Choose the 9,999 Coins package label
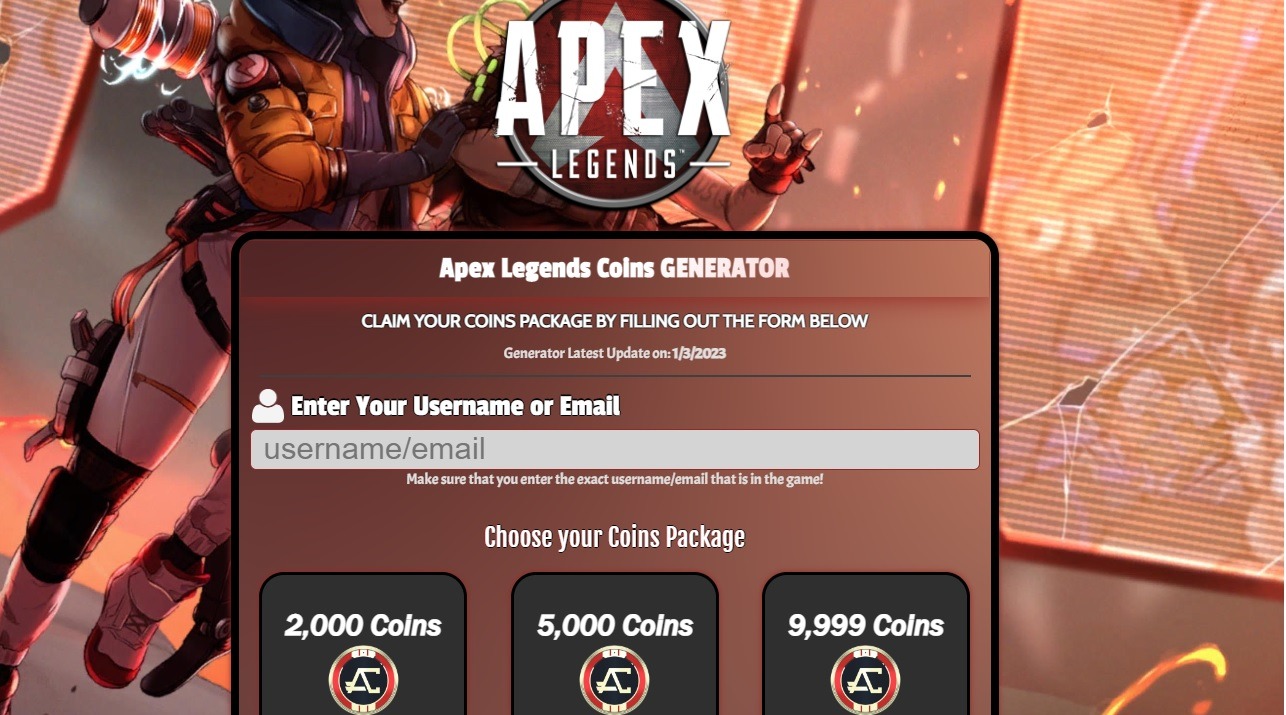Screen dimensions: 1286x715 coord(866,626)
